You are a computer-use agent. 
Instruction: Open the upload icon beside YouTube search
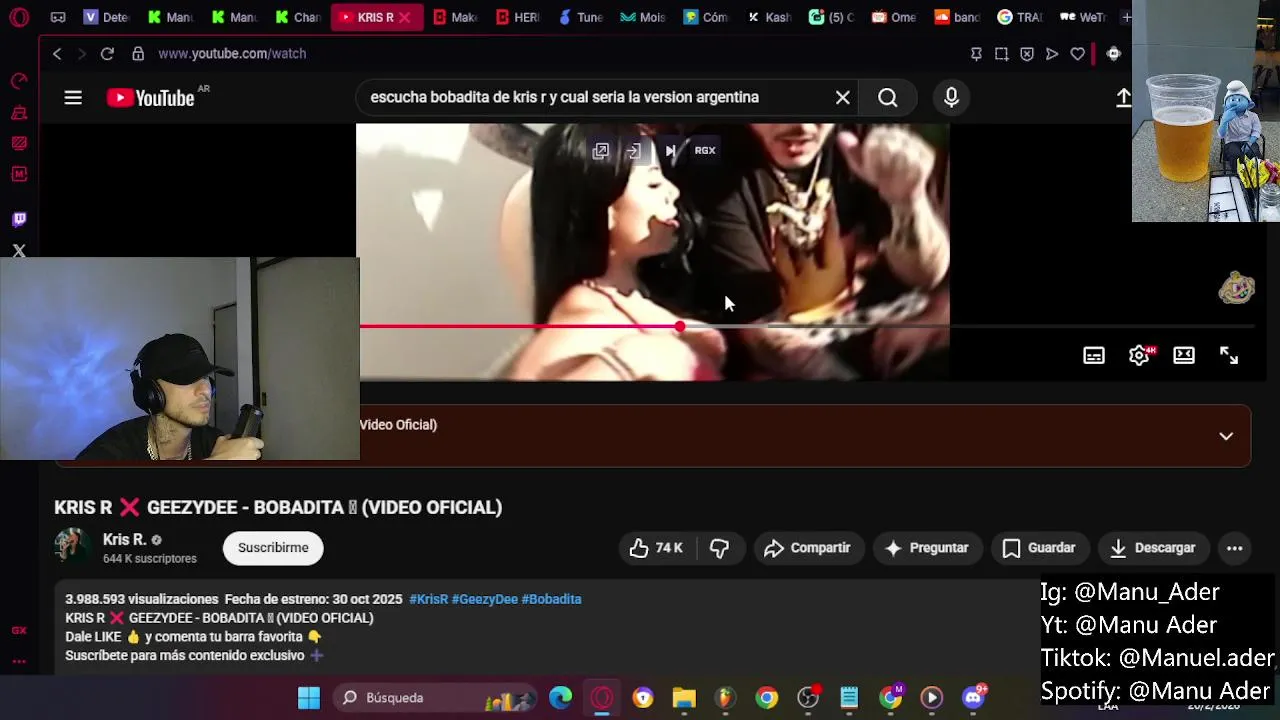[x=1123, y=97]
